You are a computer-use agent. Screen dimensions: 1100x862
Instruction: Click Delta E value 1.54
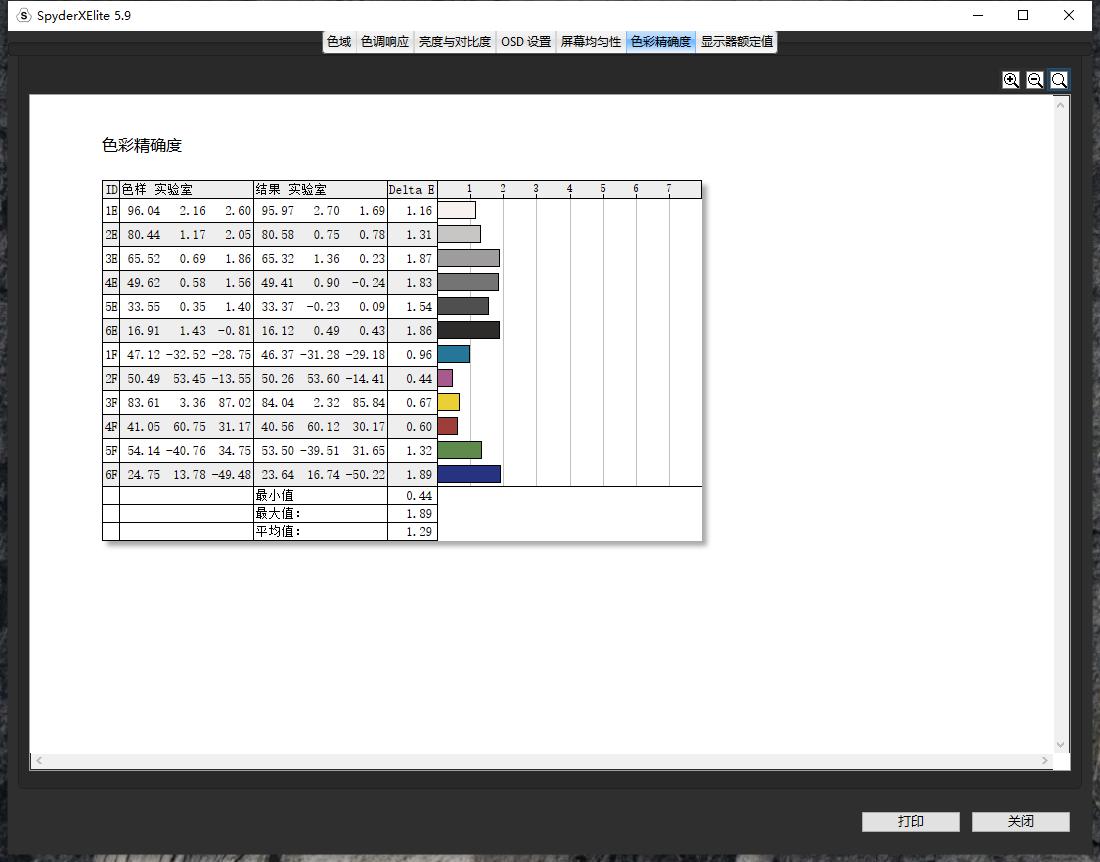pos(419,307)
